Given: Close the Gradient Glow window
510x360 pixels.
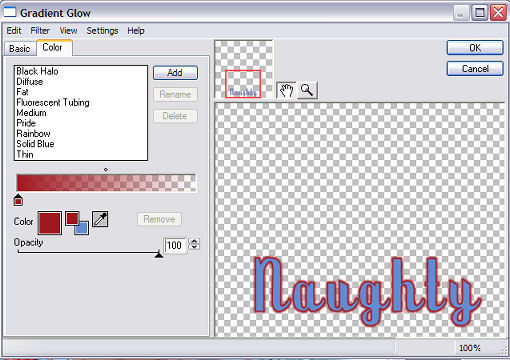Looking at the screenshot, I should tap(498, 13).
